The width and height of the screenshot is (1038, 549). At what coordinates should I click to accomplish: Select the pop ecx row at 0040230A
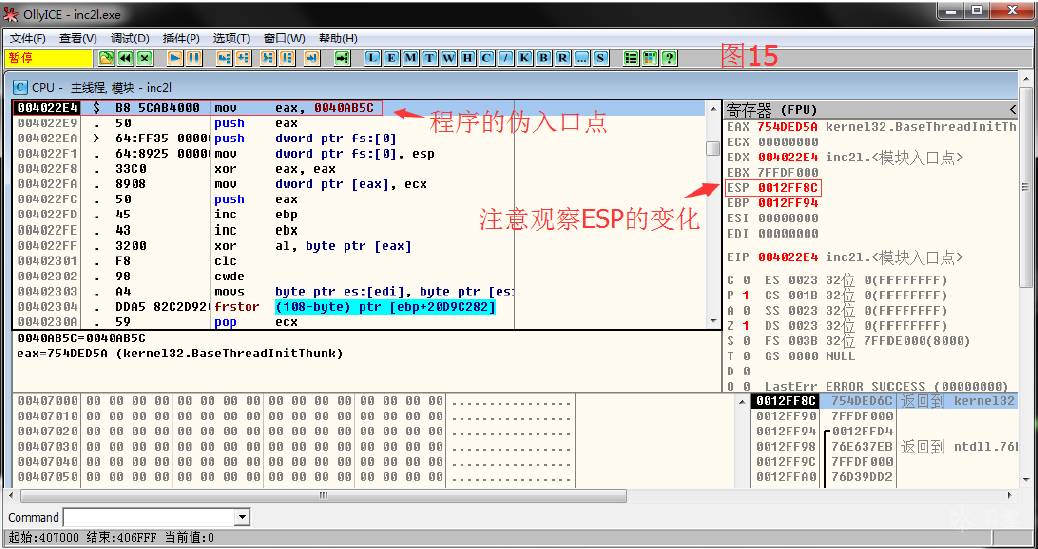pos(359,322)
